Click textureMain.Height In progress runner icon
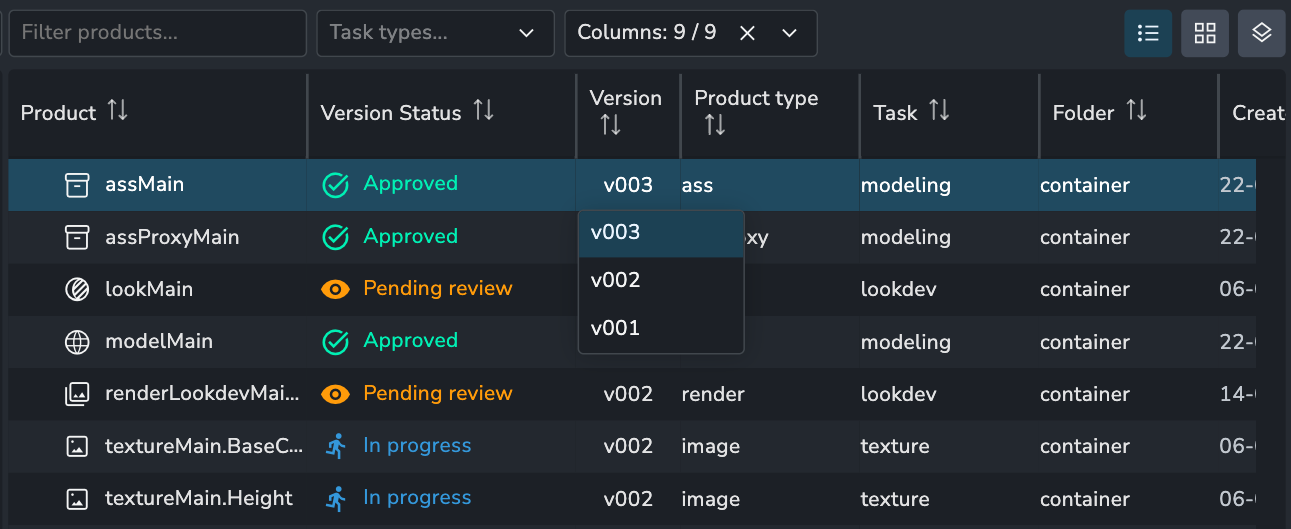The height and width of the screenshot is (529, 1291). (335, 498)
